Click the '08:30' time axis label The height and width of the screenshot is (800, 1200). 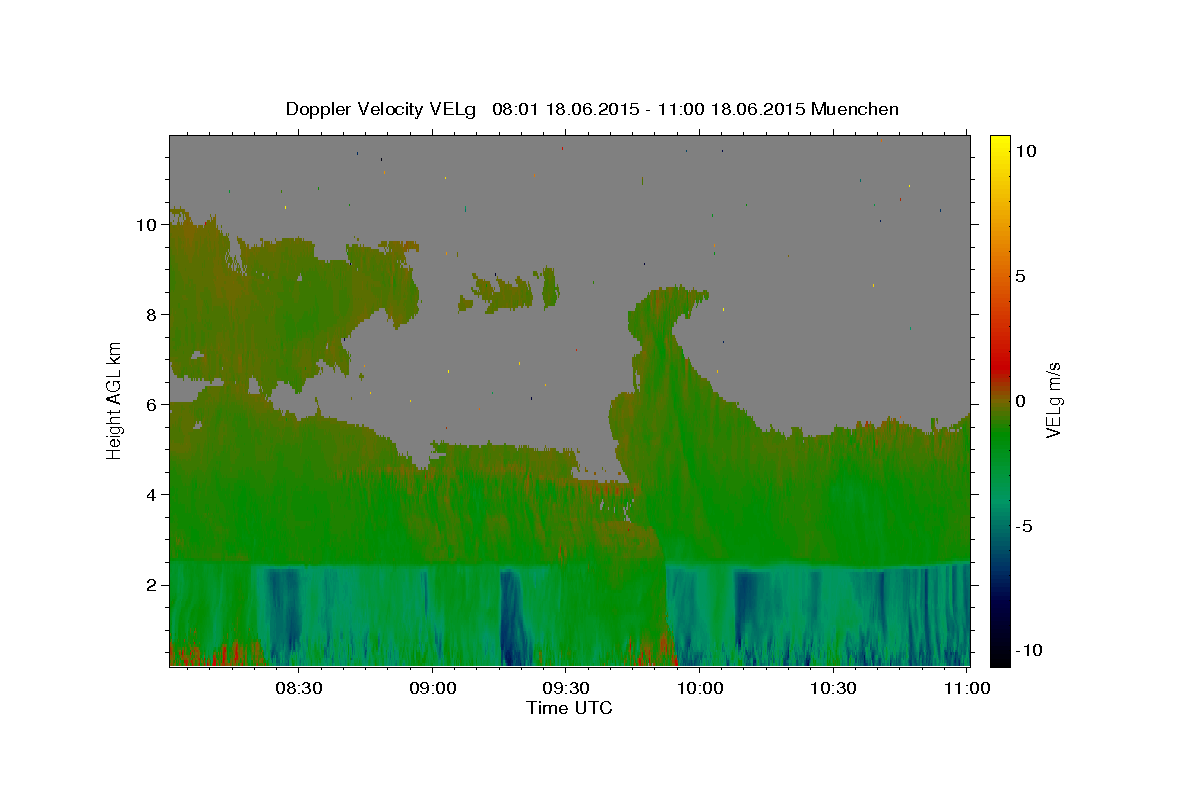point(299,688)
